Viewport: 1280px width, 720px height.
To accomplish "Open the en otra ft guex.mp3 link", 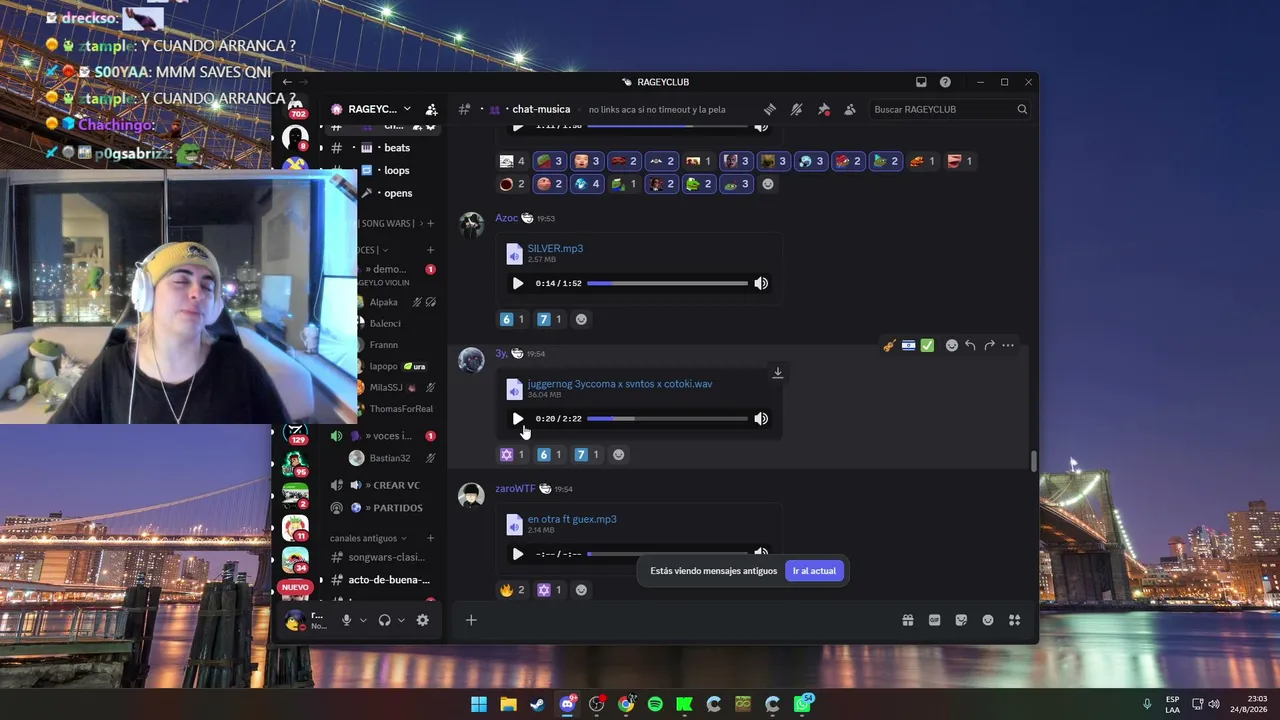I will (572, 519).
